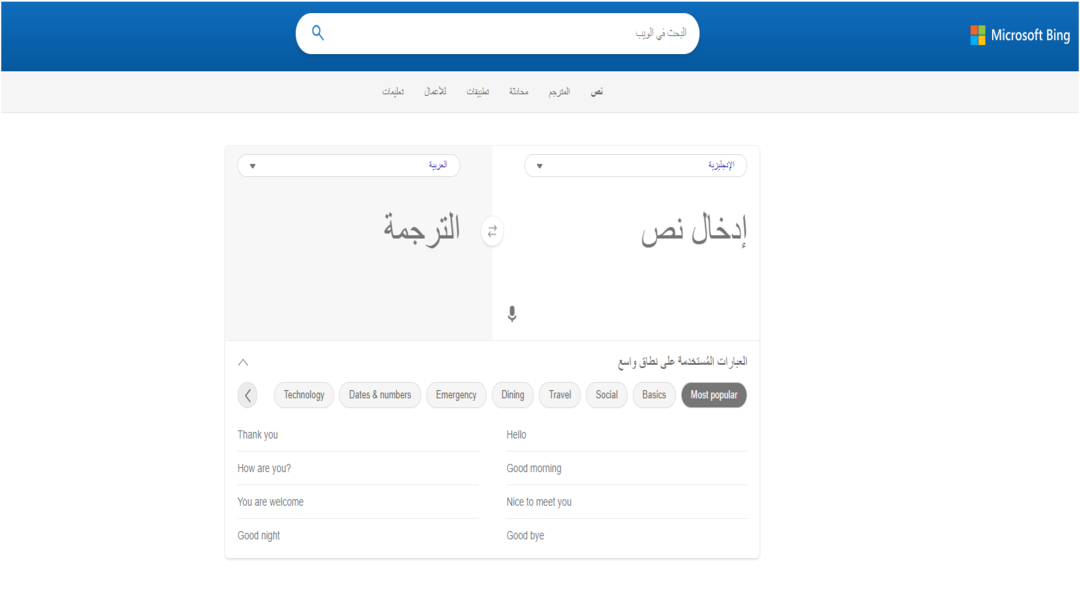
Task: Open the محادثة (Conversation) tab
Action: coord(518,92)
